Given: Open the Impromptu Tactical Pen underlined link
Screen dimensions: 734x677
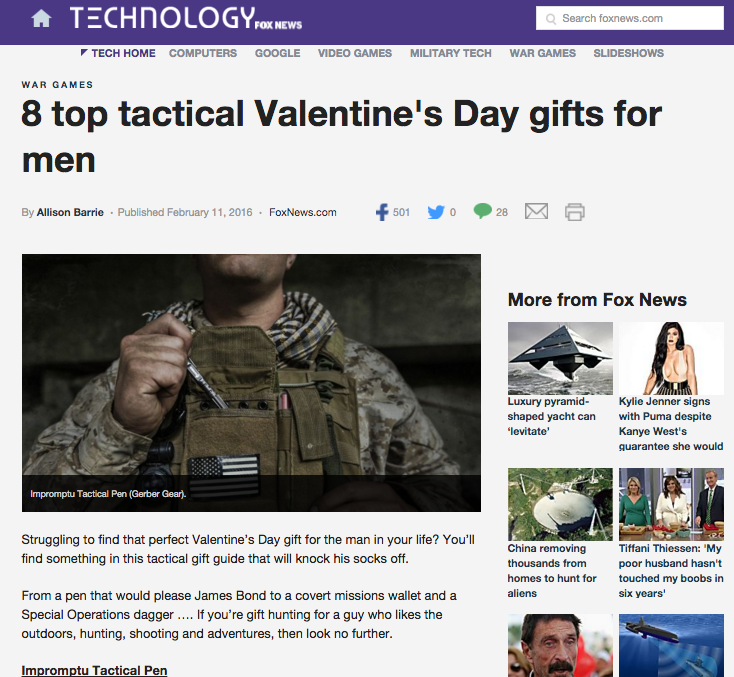Looking at the screenshot, I should pos(94,670).
